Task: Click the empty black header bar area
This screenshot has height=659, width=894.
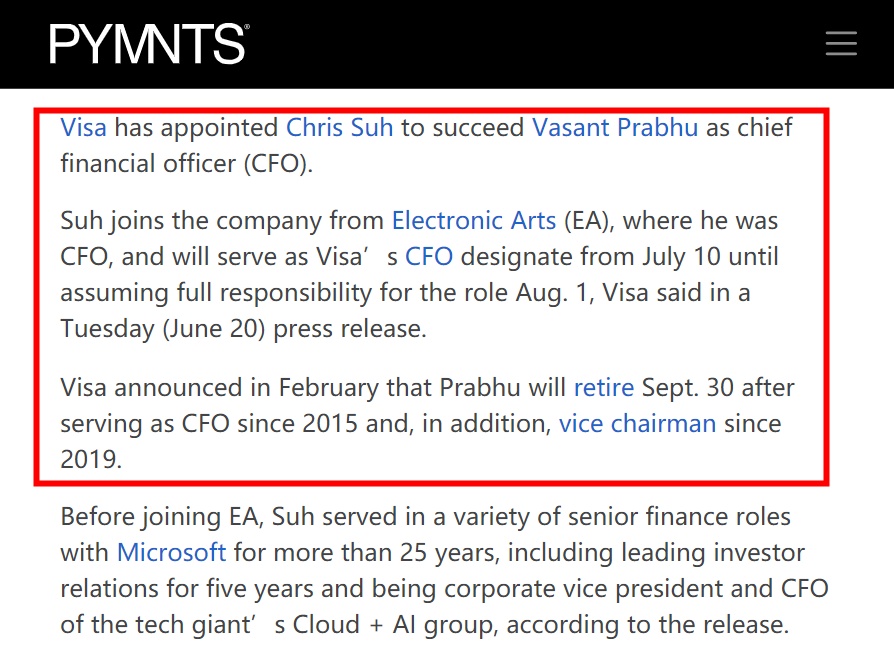Action: click(x=536, y=44)
